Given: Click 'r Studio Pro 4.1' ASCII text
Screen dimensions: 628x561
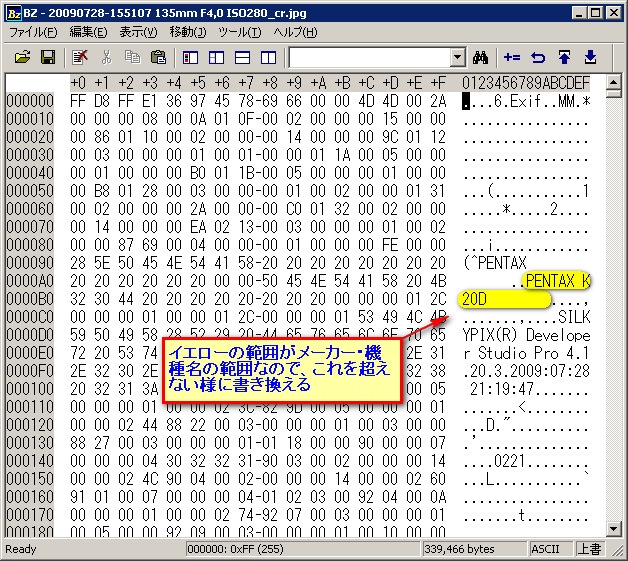Looking at the screenshot, I should [x=526, y=353].
